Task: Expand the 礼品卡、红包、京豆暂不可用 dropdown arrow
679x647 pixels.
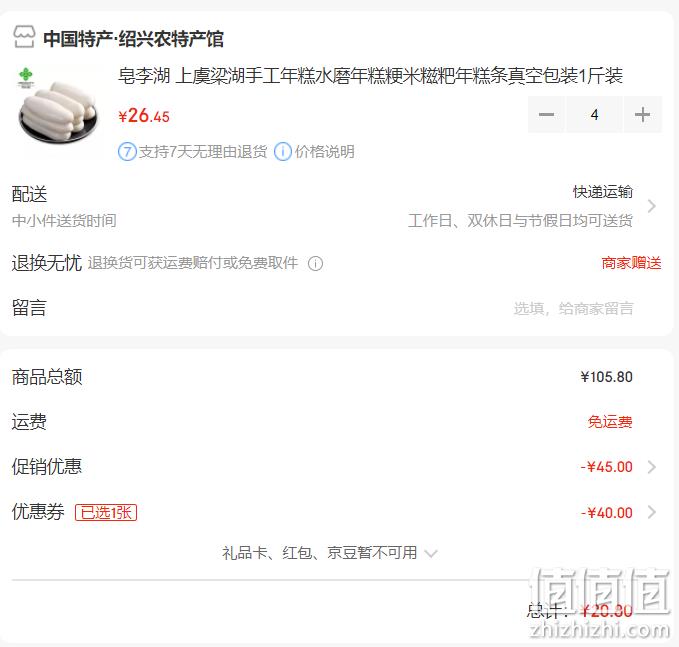Action: click(x=431, y=553)
